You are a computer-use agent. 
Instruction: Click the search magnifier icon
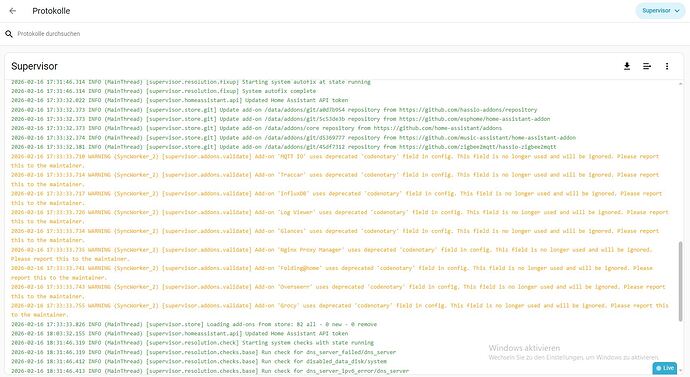(x=9, y=34)
